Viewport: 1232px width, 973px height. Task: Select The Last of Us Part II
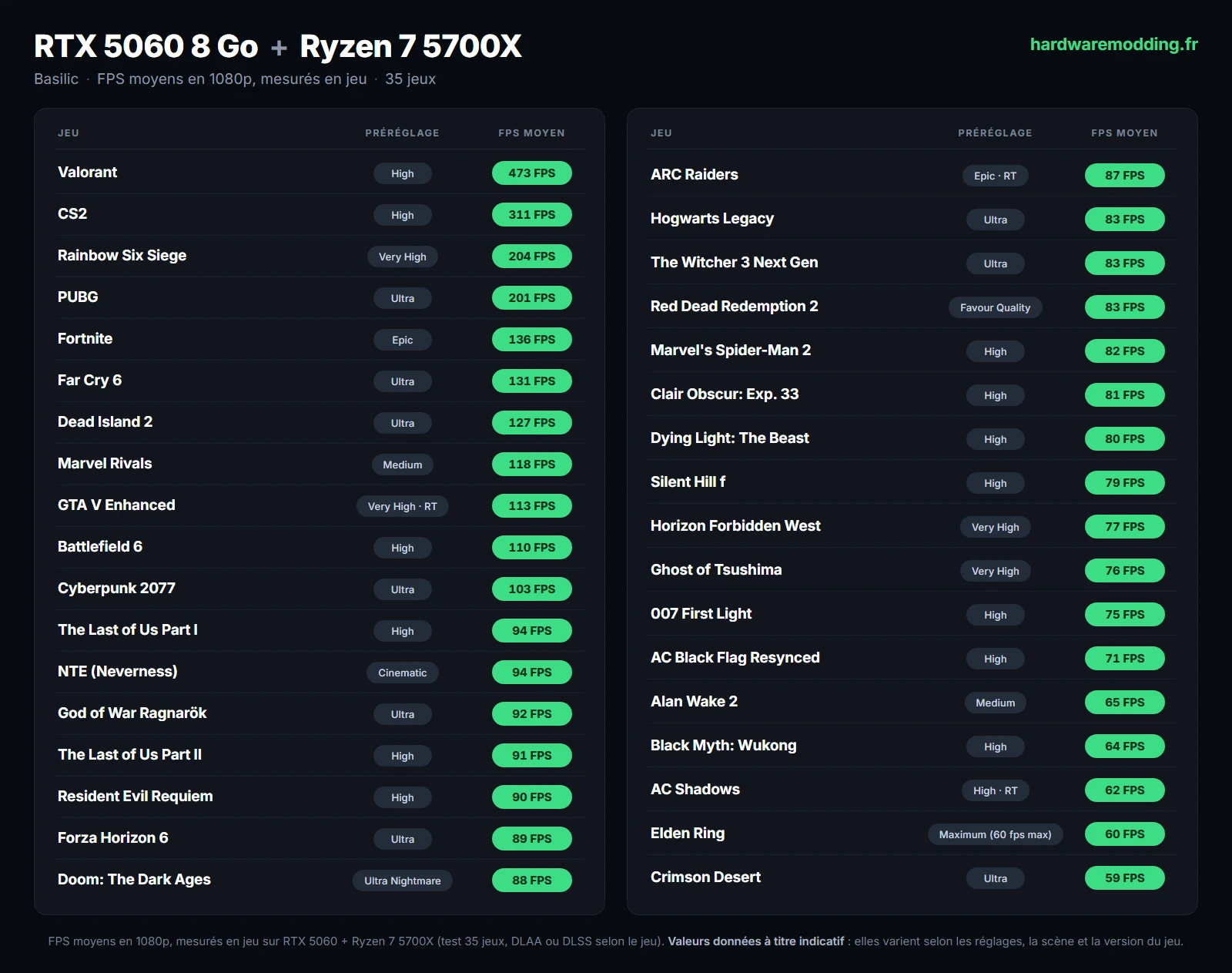(129, 755)
